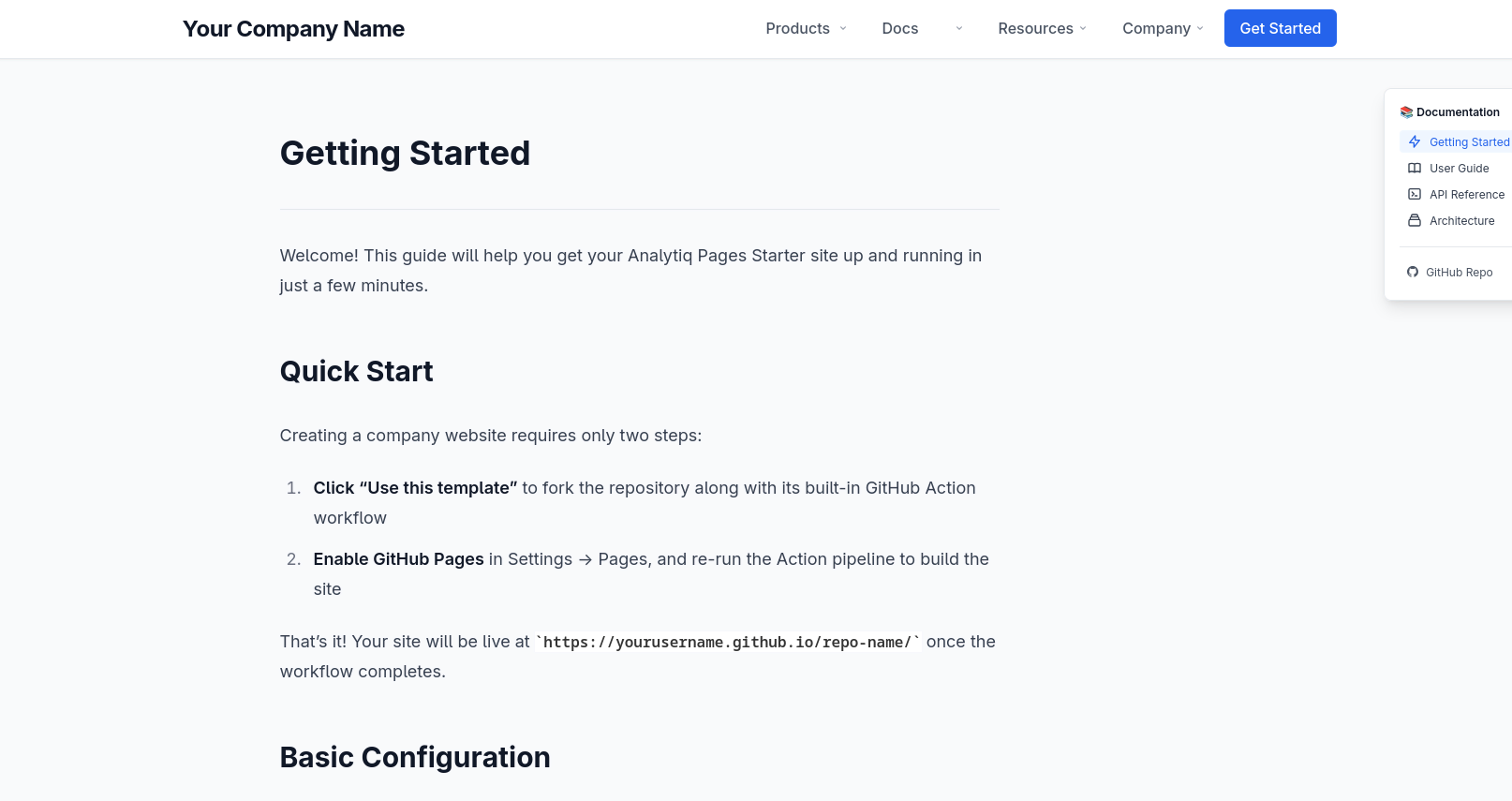Click the archive box icon beside Architecture
This screenshot has height=801, width=1512.
pos(1415,220)
